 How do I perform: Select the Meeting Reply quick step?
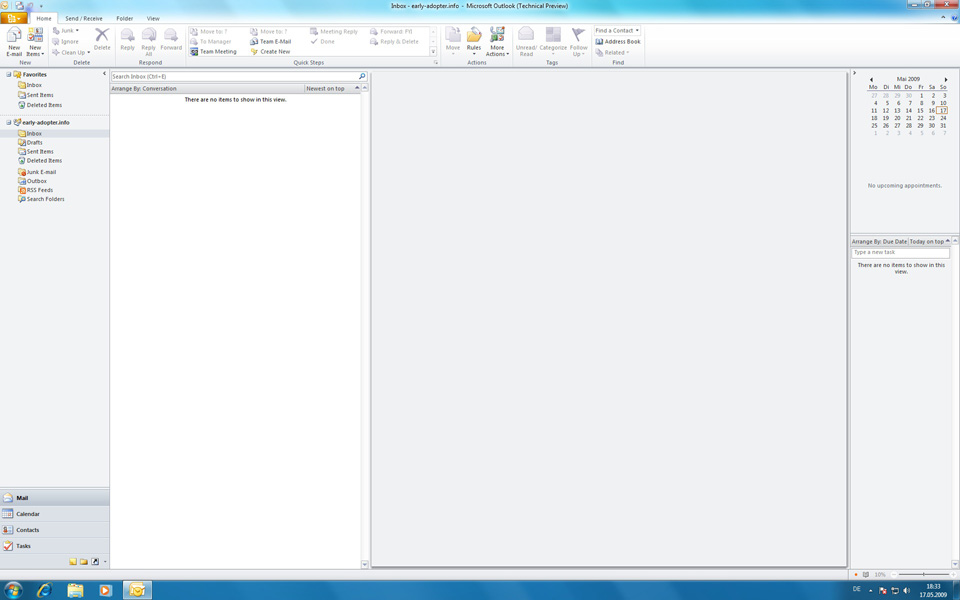click(x=334, y=31)
